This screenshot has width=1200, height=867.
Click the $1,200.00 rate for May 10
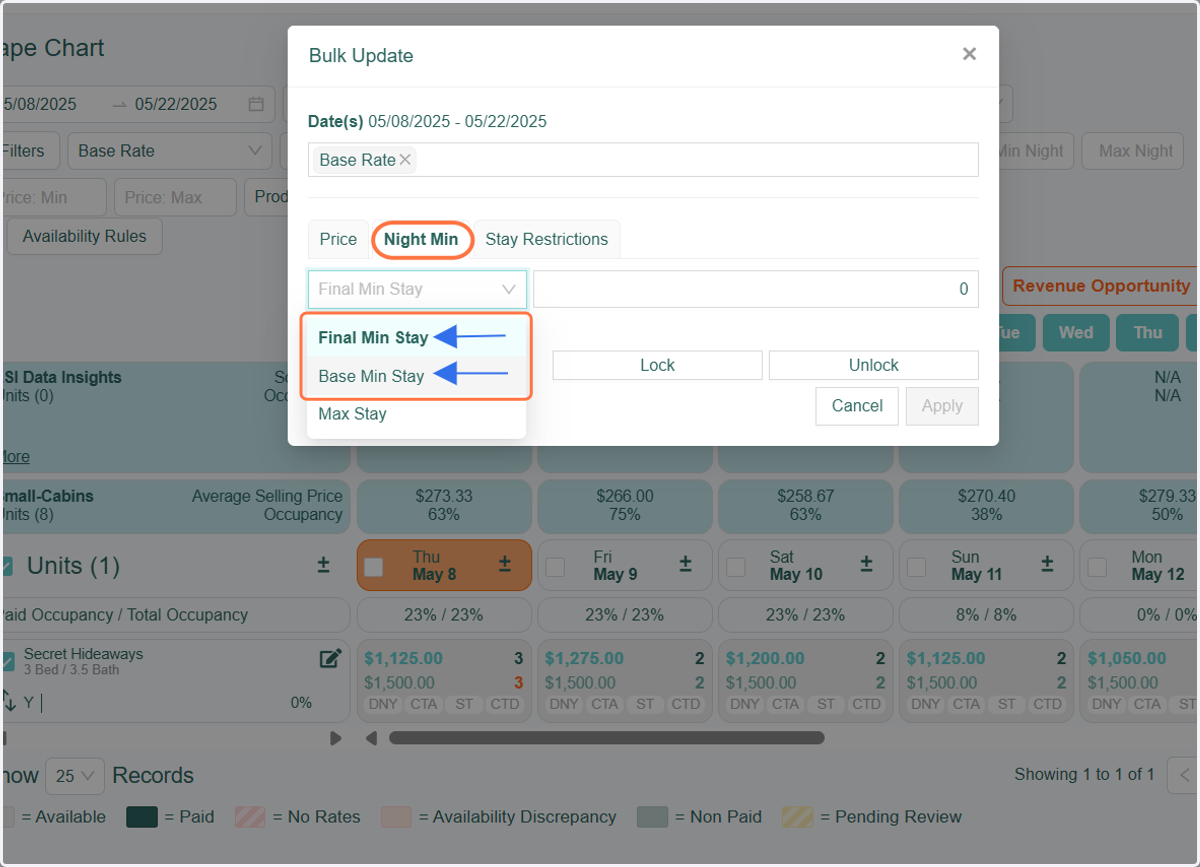[766, 658]
